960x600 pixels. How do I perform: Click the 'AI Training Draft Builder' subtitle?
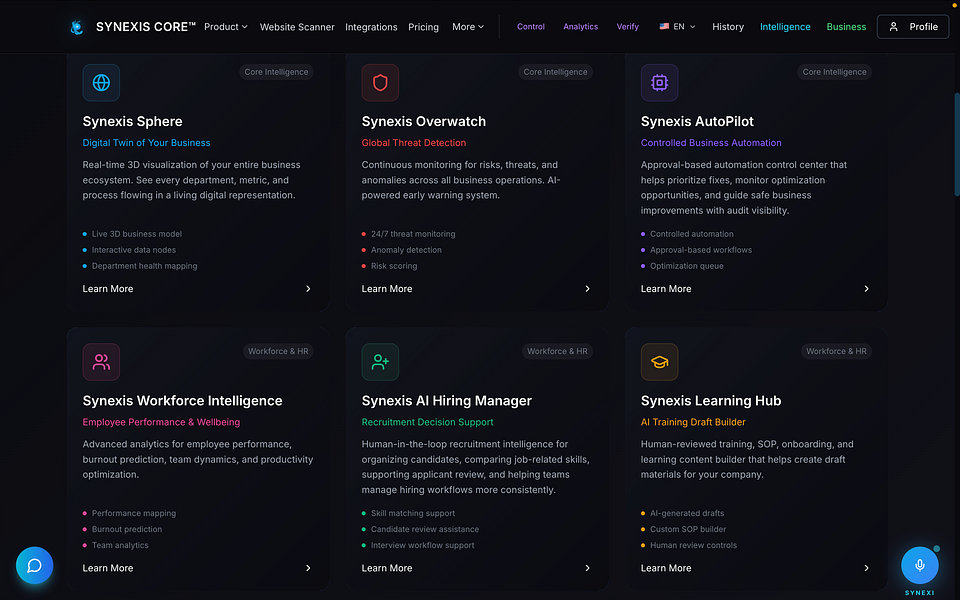coord(693,422)
